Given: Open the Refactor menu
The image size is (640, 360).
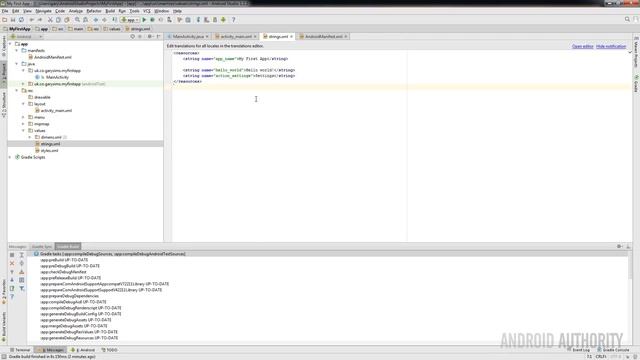Looking at the screenshot, I should click(x=94, y=11).
